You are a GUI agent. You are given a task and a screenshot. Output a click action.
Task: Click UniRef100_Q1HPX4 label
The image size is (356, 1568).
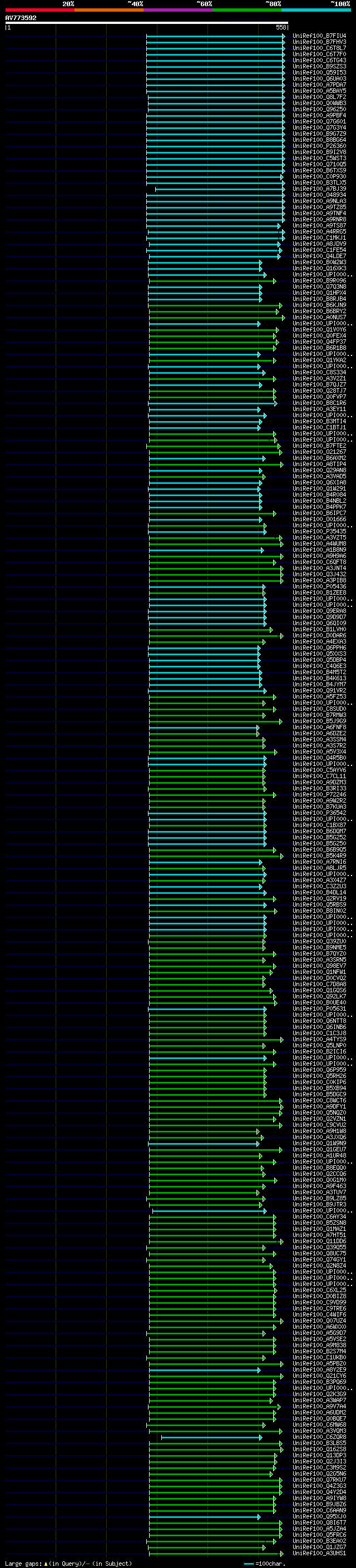[x=319, y=293]
